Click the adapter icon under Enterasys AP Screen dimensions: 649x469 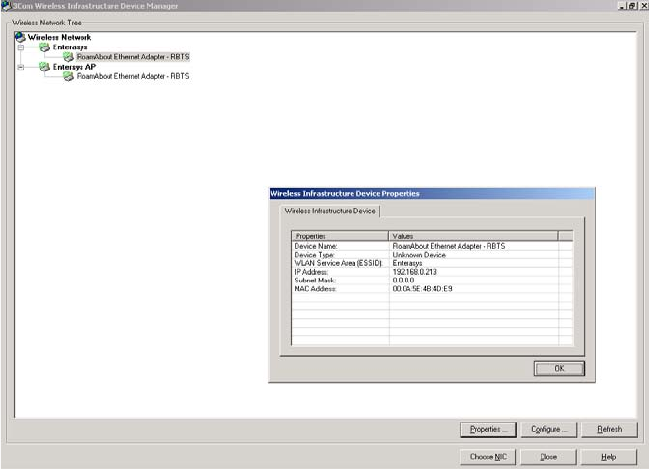coord(68,76)
